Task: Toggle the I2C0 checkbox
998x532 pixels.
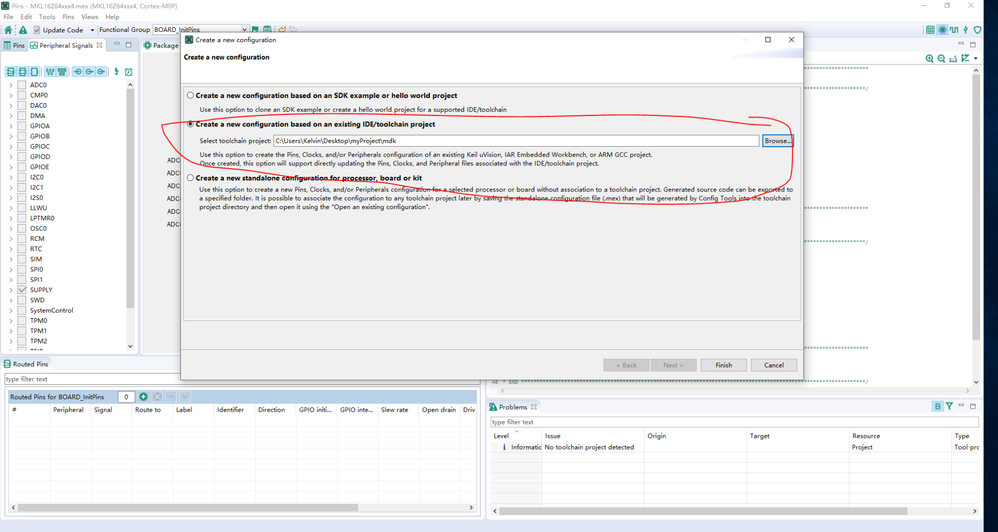Action: tap(22, 177)
